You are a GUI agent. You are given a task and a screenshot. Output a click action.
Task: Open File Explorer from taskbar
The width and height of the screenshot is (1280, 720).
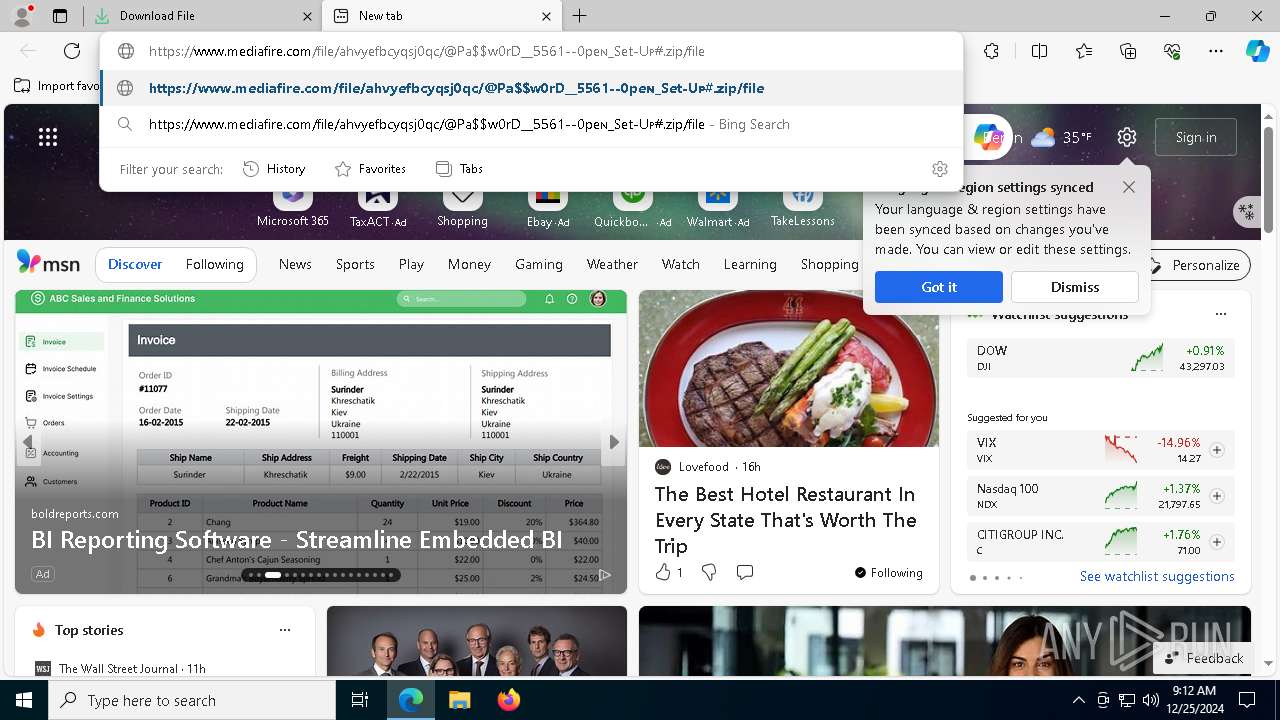tap(459, 700)
